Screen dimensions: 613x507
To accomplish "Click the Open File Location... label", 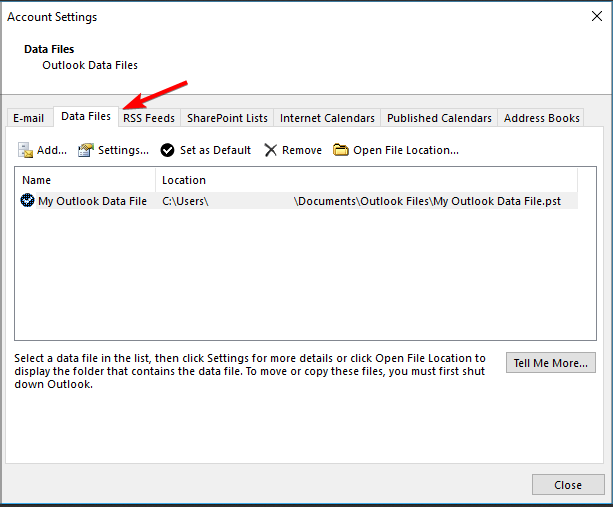I will click(406, 150).
